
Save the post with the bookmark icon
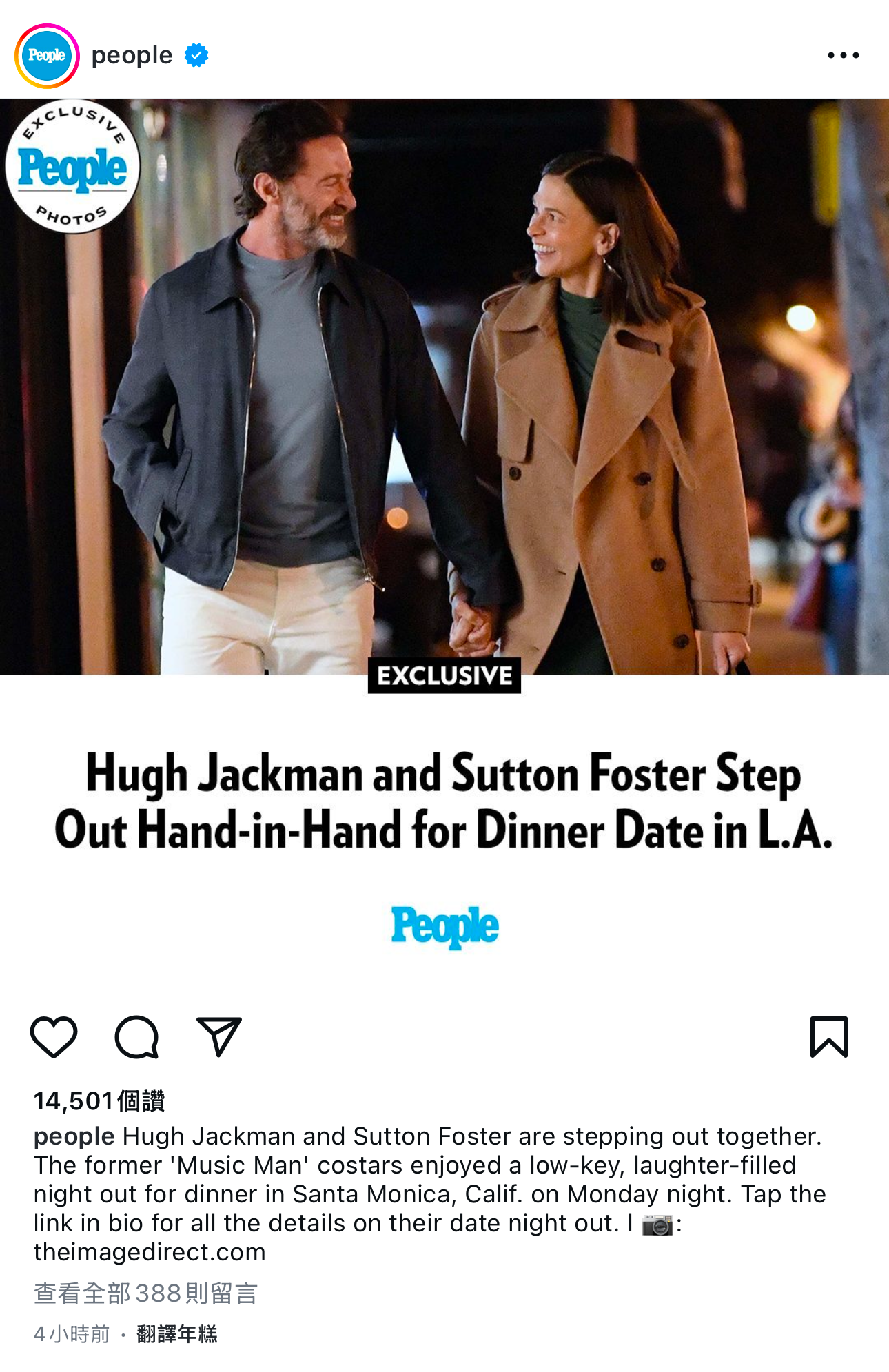[828, 1036]
